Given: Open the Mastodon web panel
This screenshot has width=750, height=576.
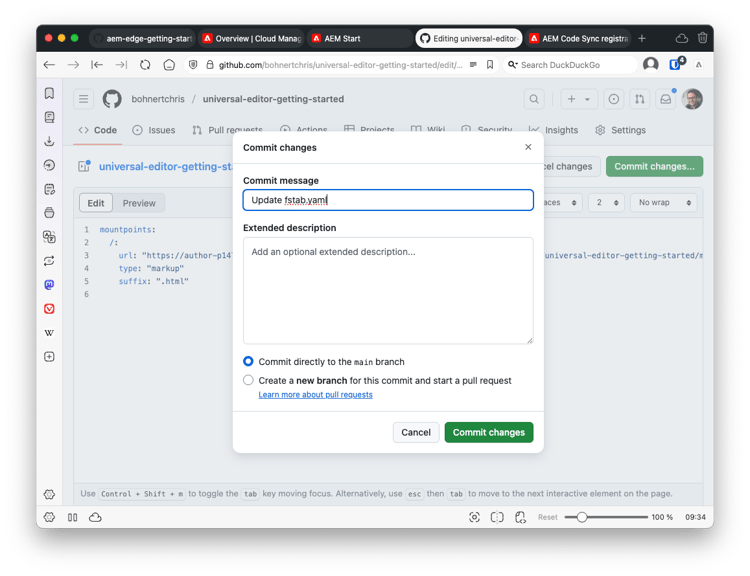Looking at the screenshot, I should pos(49,285).
